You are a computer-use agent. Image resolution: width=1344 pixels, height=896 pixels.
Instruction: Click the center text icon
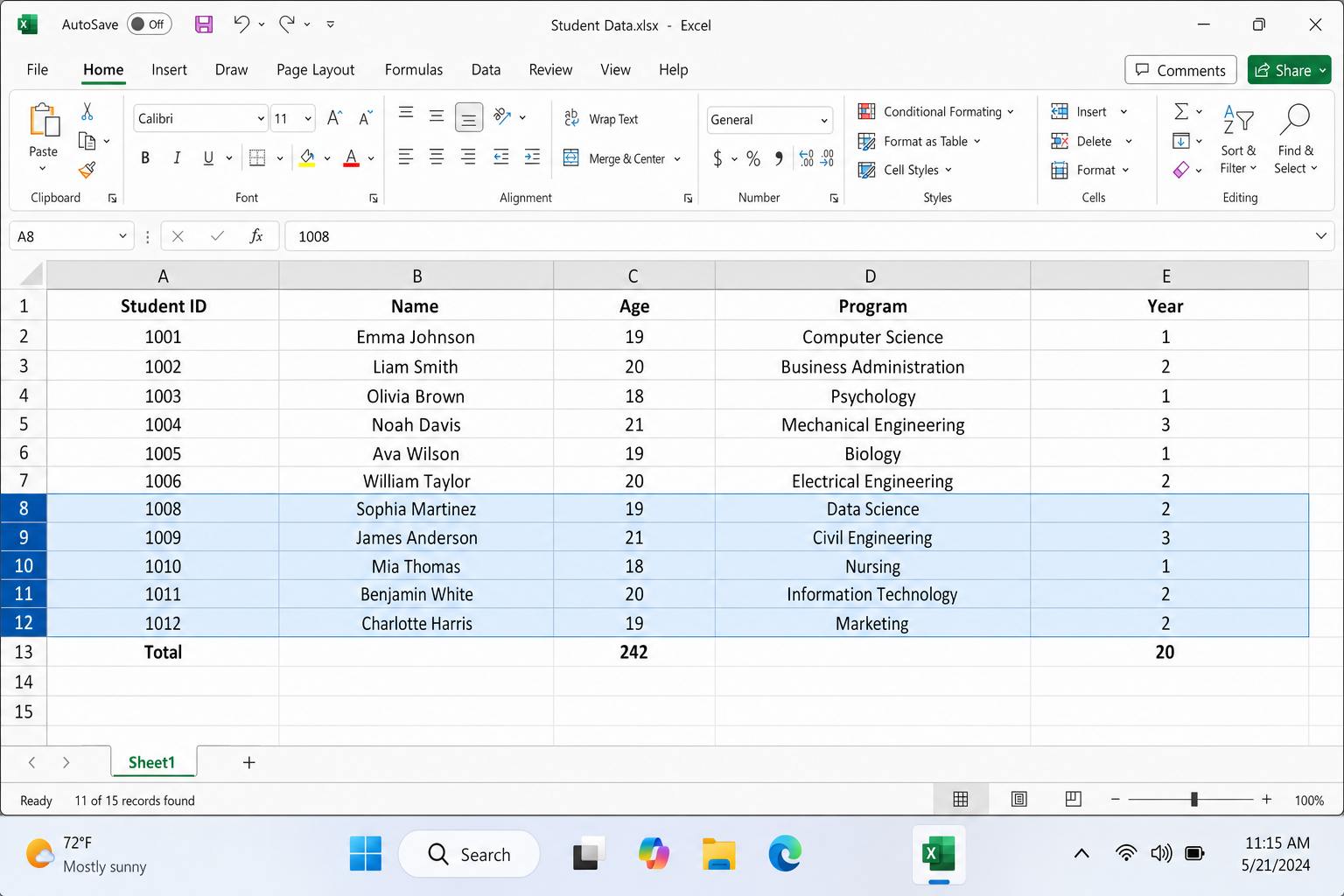[437, 157]
